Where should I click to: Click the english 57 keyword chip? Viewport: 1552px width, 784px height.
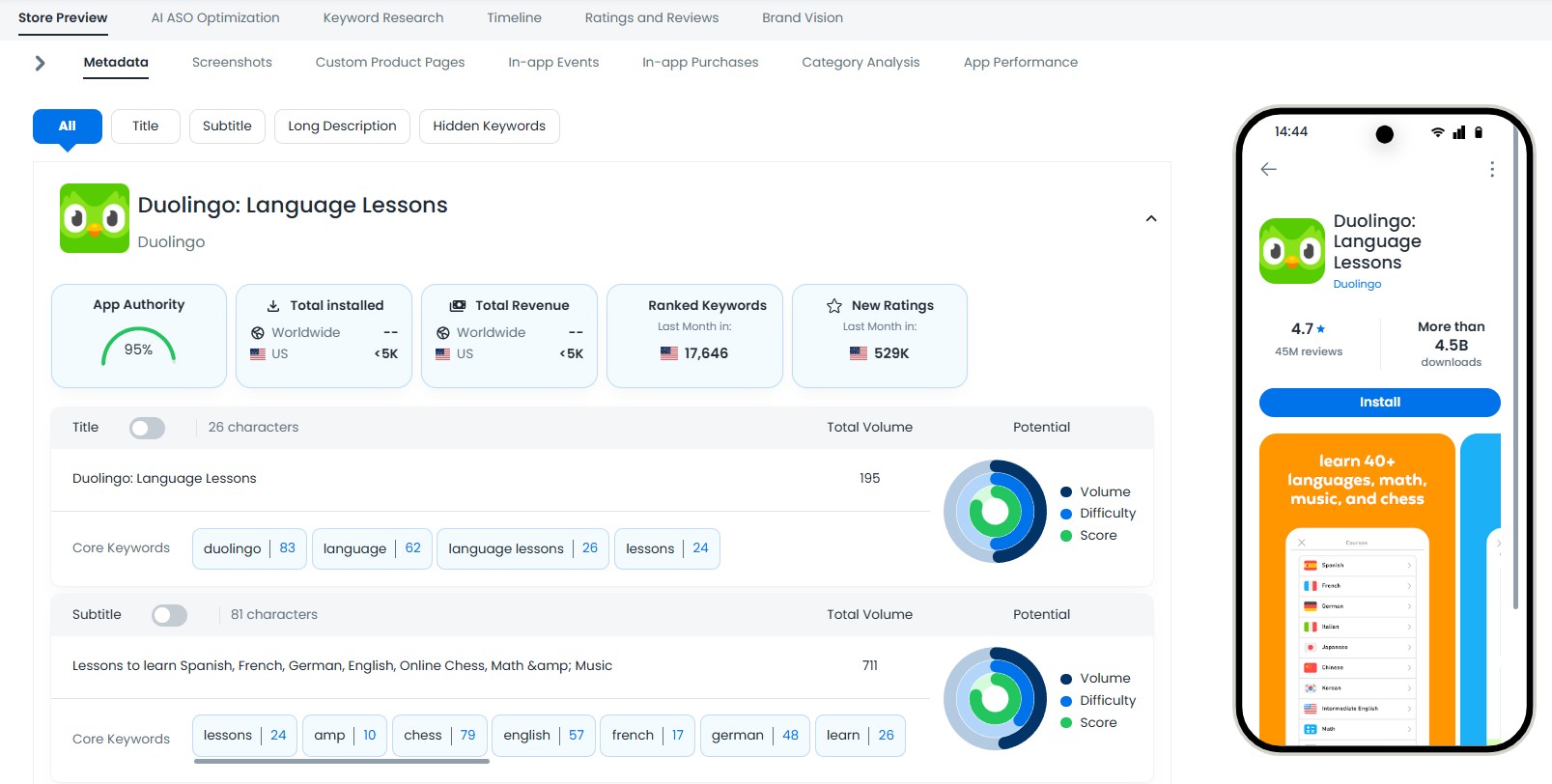[x=544, y=736]
